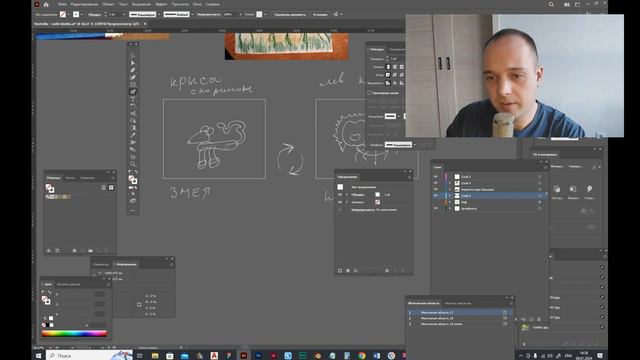Viewport: 640px width, 360px height.
Task: Pick a color from the spectrum bar
Action: [x=74, y=333]
